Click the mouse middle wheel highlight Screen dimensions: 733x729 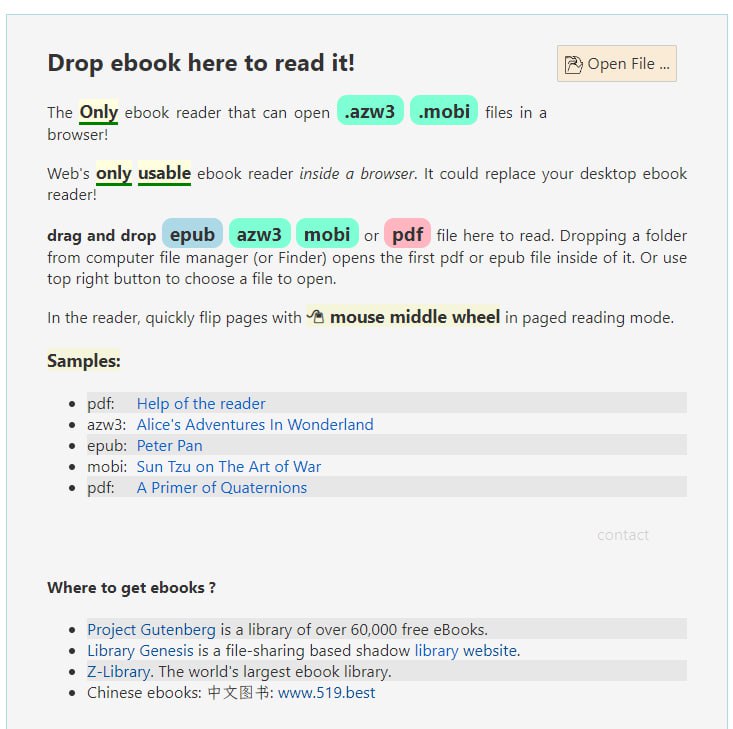coord(414,317)
